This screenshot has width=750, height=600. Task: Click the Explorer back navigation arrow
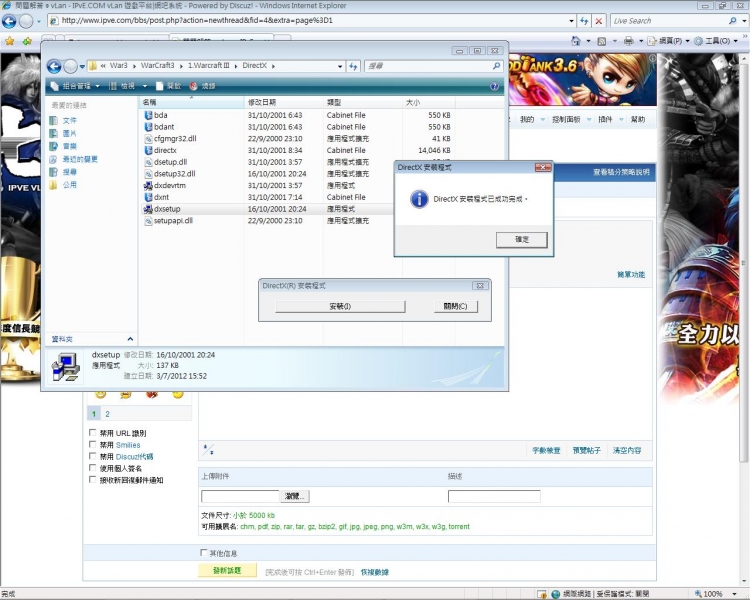point(54,66)
